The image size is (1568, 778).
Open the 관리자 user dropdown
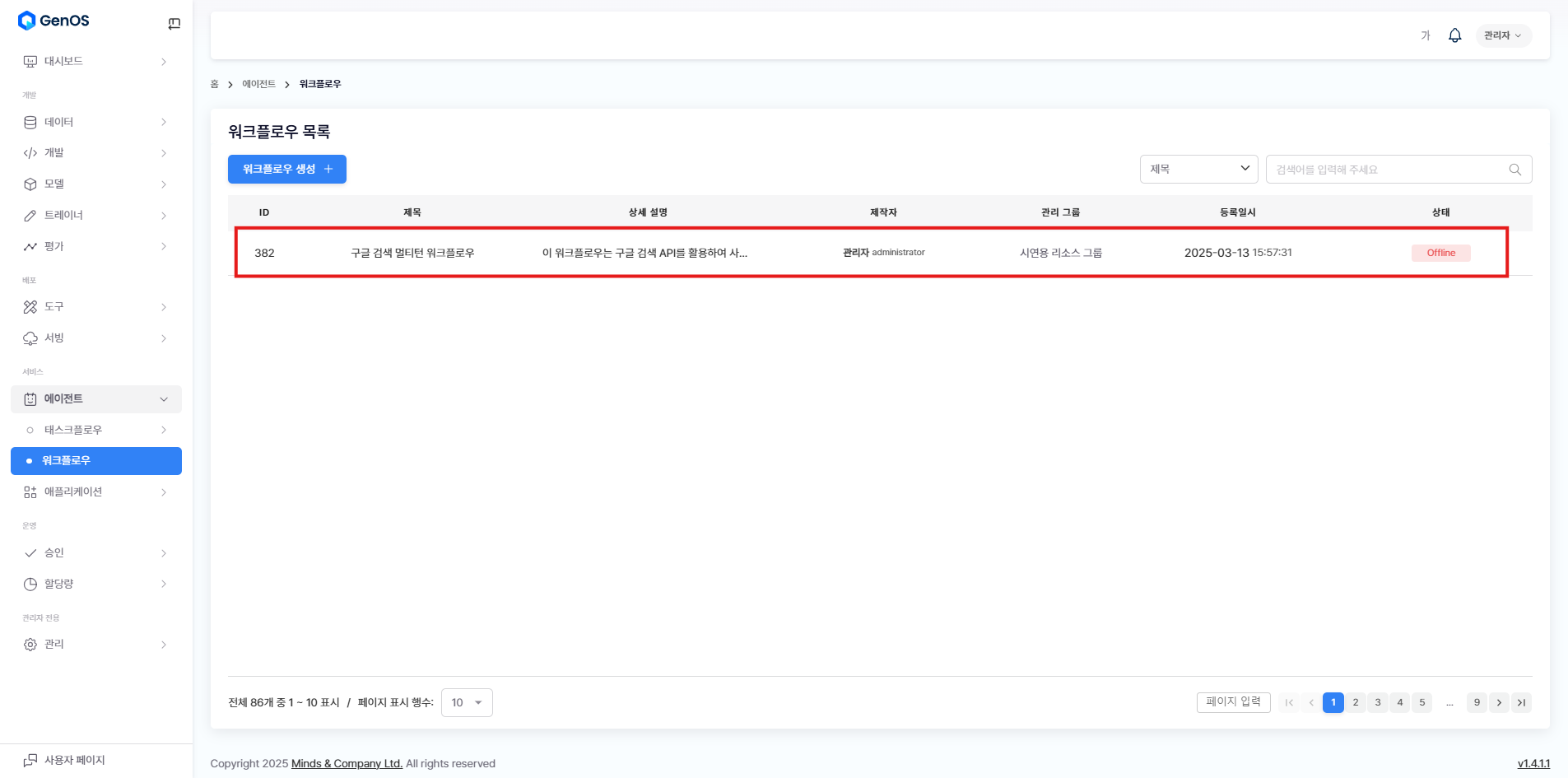click(x=1502, y=35)
